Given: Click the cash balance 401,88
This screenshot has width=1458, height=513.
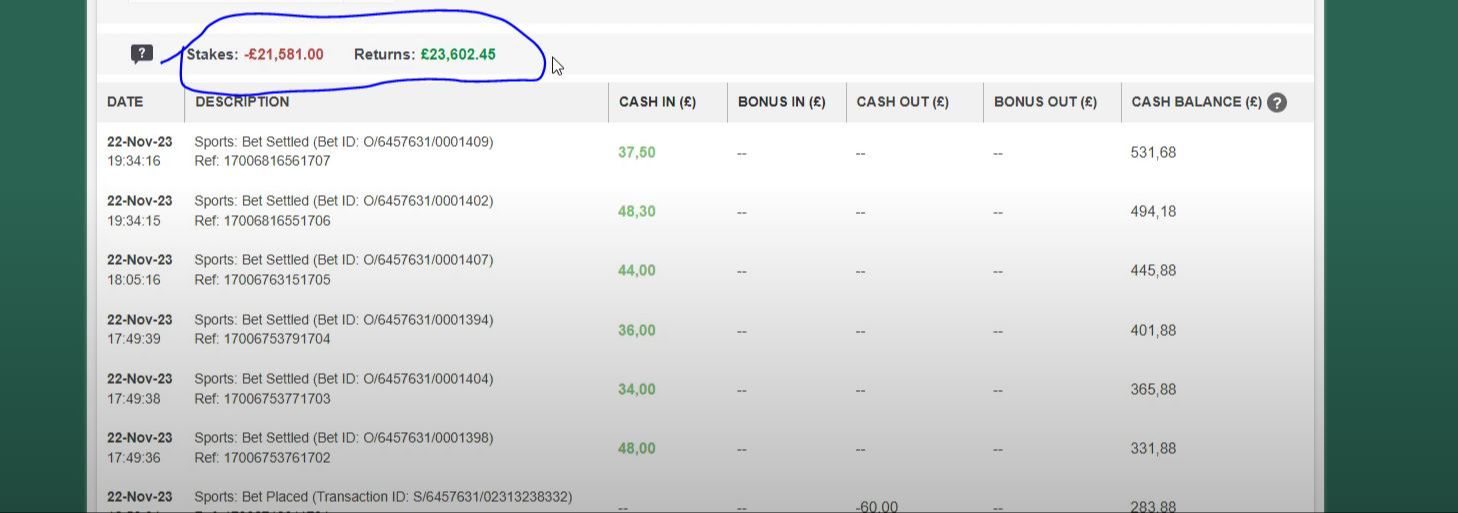Looking at the screenshot, I should click(x=1153, y=330).
